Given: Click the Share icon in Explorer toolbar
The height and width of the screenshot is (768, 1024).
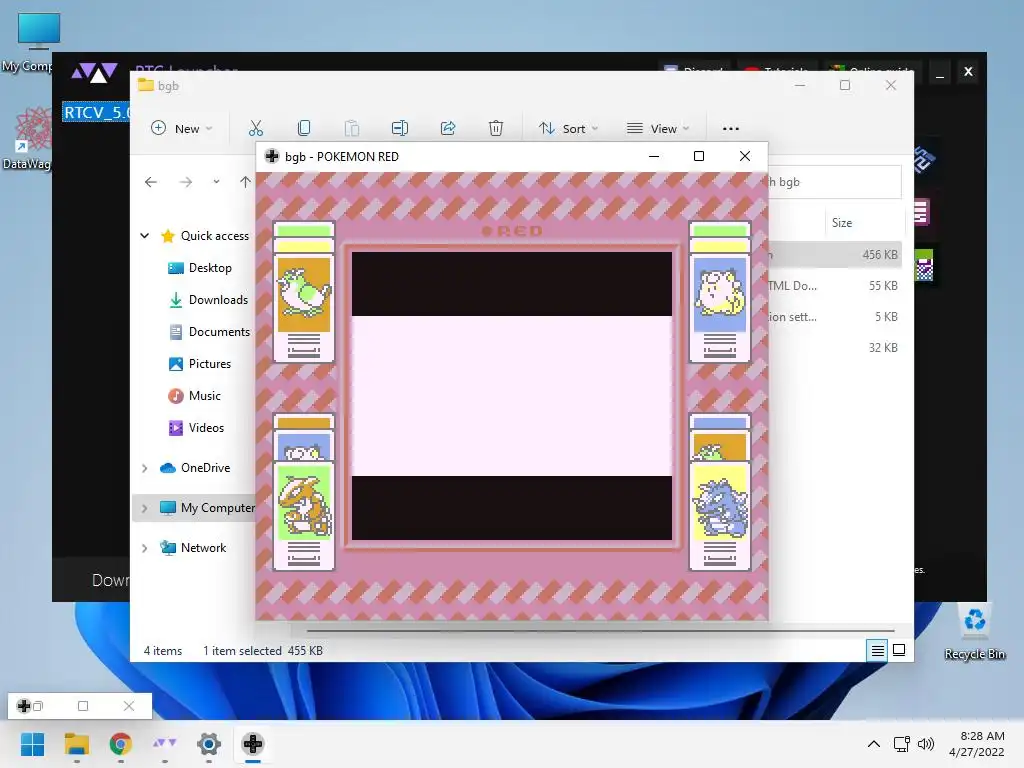Looking at the screenshot, I should pyautogui.click(x=448, y=128).
